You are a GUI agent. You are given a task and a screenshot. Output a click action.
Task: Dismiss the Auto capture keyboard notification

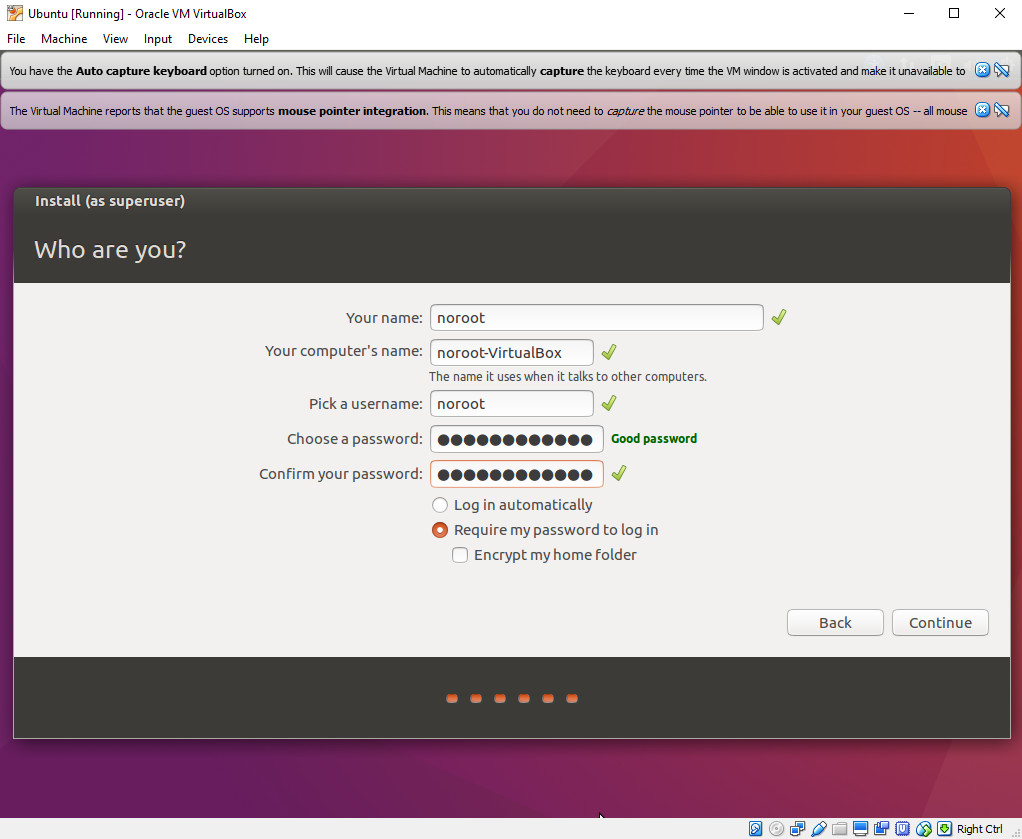click(982, 70)
